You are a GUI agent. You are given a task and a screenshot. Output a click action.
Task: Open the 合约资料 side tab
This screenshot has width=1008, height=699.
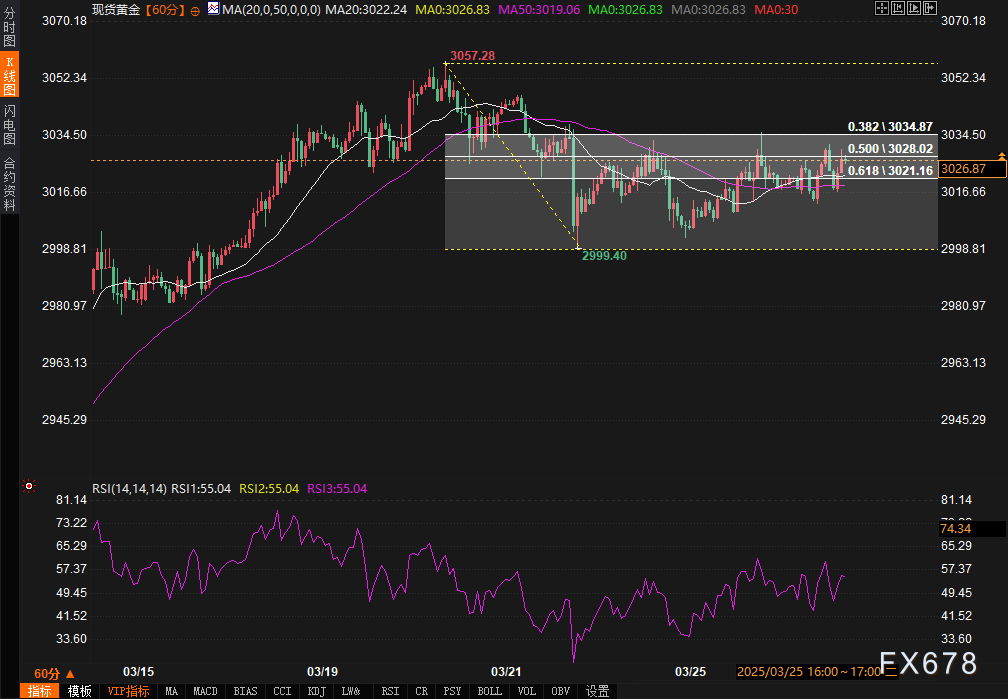tap(9, 183)
